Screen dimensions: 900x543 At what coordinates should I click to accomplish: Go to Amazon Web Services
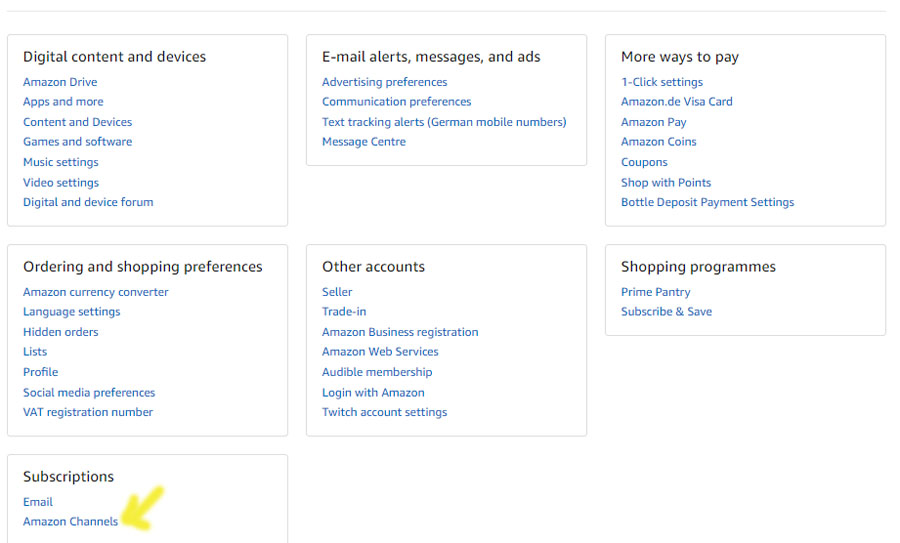pyautogui.click(x=380, y=352)
